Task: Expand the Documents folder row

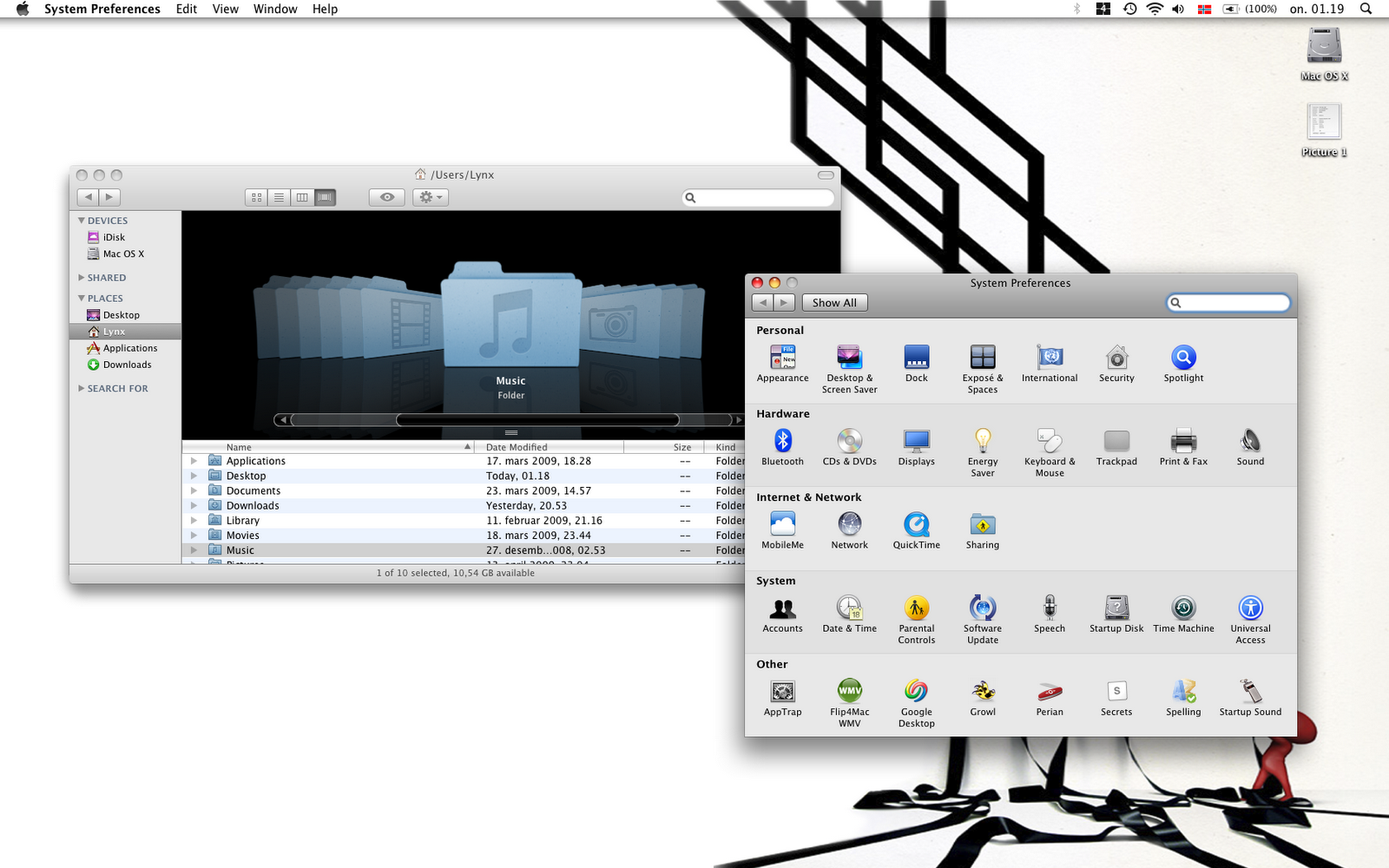Action: coord(194,490)
